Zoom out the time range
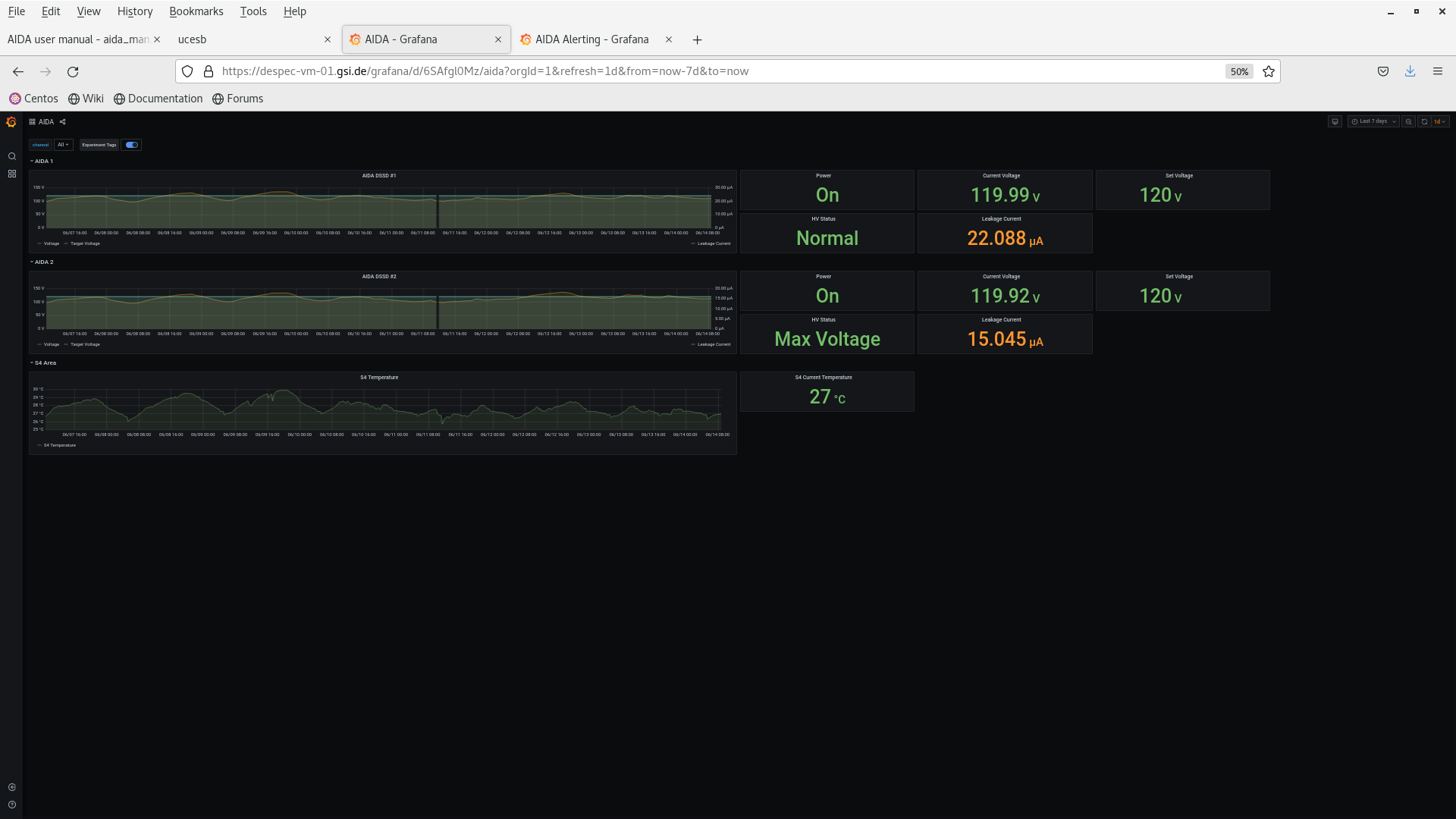 coord(1408,121)
